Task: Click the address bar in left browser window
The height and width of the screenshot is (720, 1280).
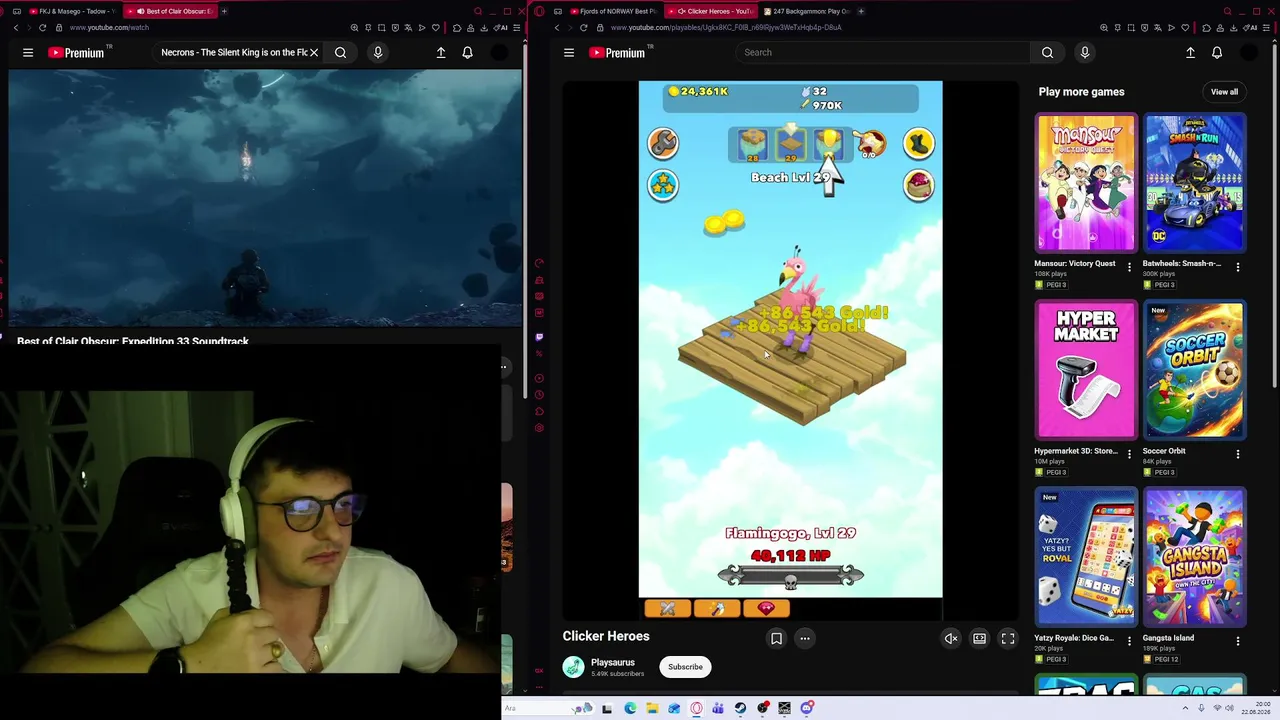Action: tap(200, 27)
